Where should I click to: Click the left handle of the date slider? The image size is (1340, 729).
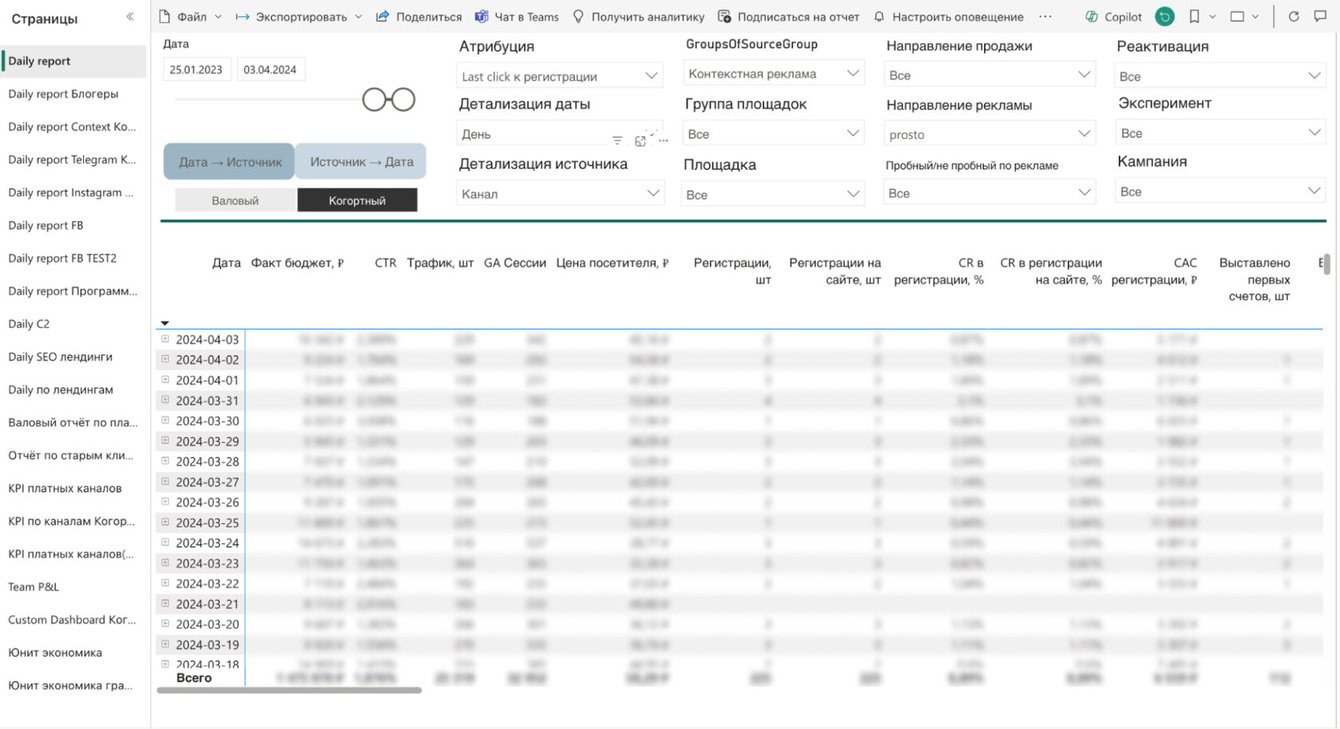click(x=375, y=99)
